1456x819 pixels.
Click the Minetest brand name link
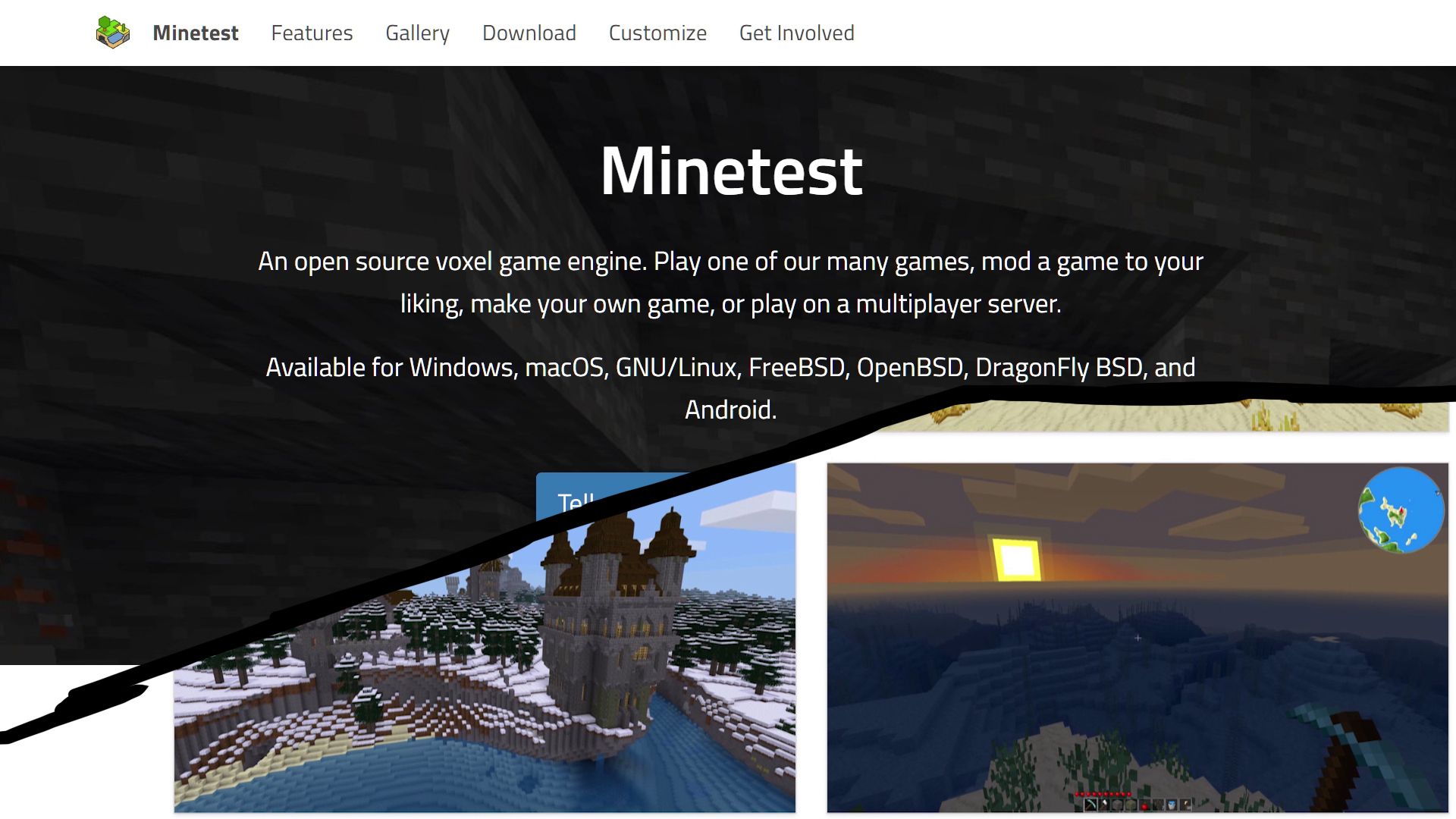click(196, 33)
